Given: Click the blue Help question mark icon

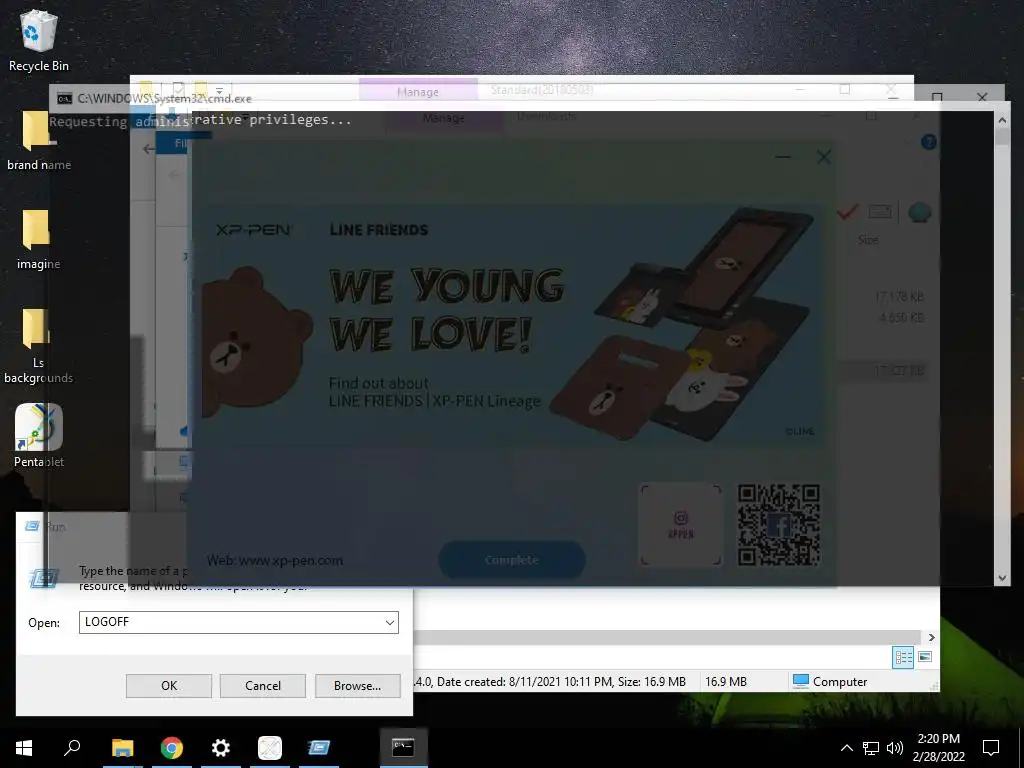Looking at the screenshot, I should [928, 142].
